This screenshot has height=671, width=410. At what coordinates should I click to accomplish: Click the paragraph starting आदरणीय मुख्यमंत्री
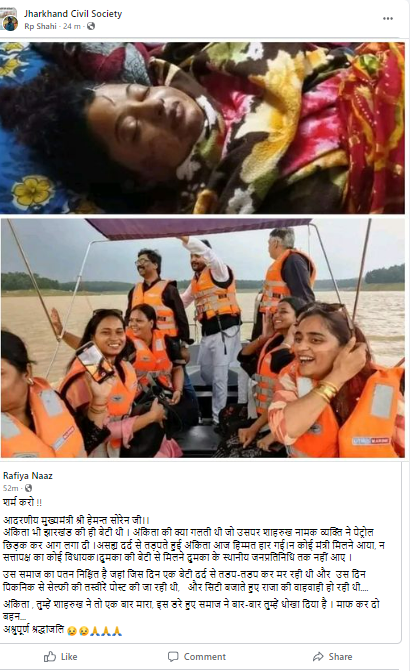coord(194,539)
